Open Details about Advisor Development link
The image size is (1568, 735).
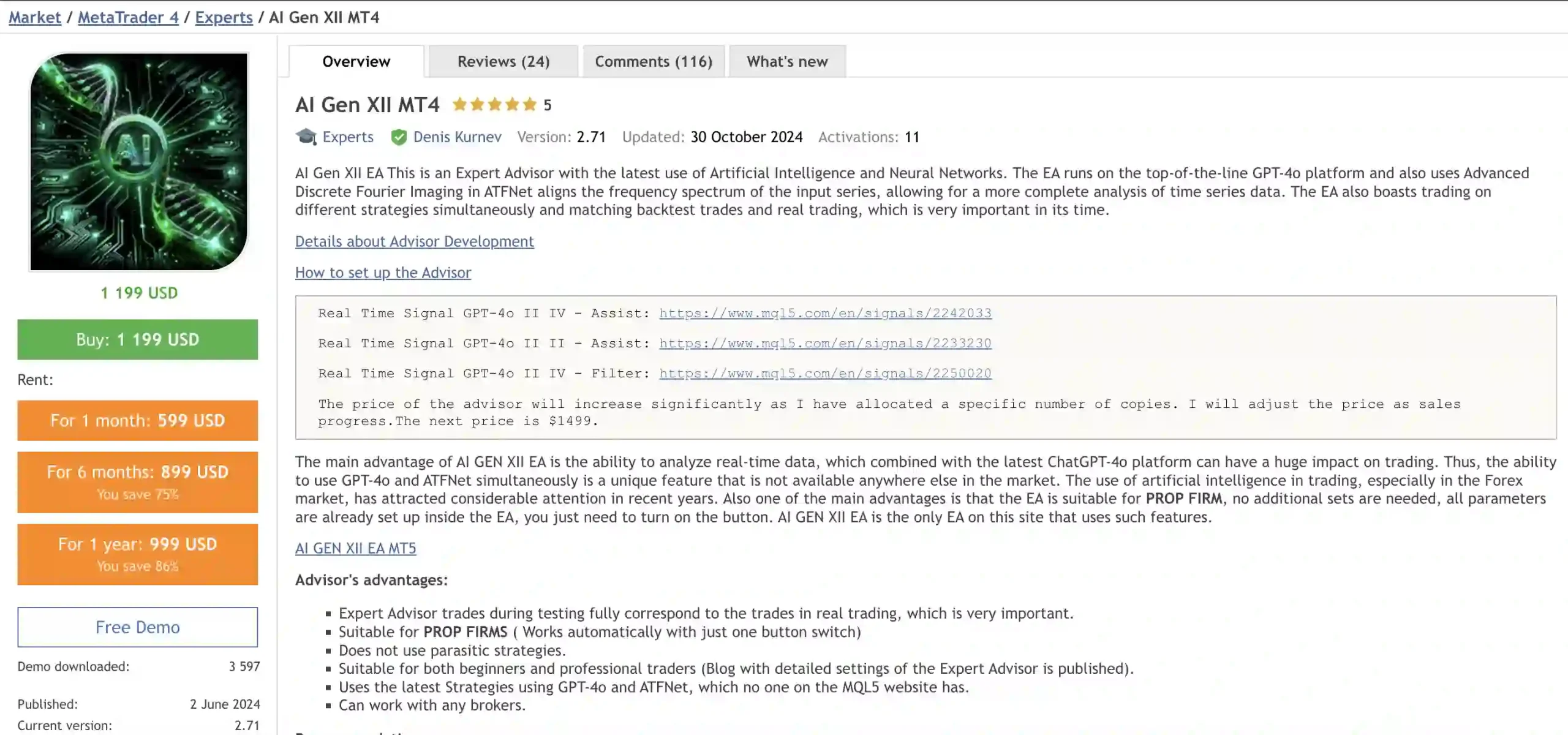point(415,241)
